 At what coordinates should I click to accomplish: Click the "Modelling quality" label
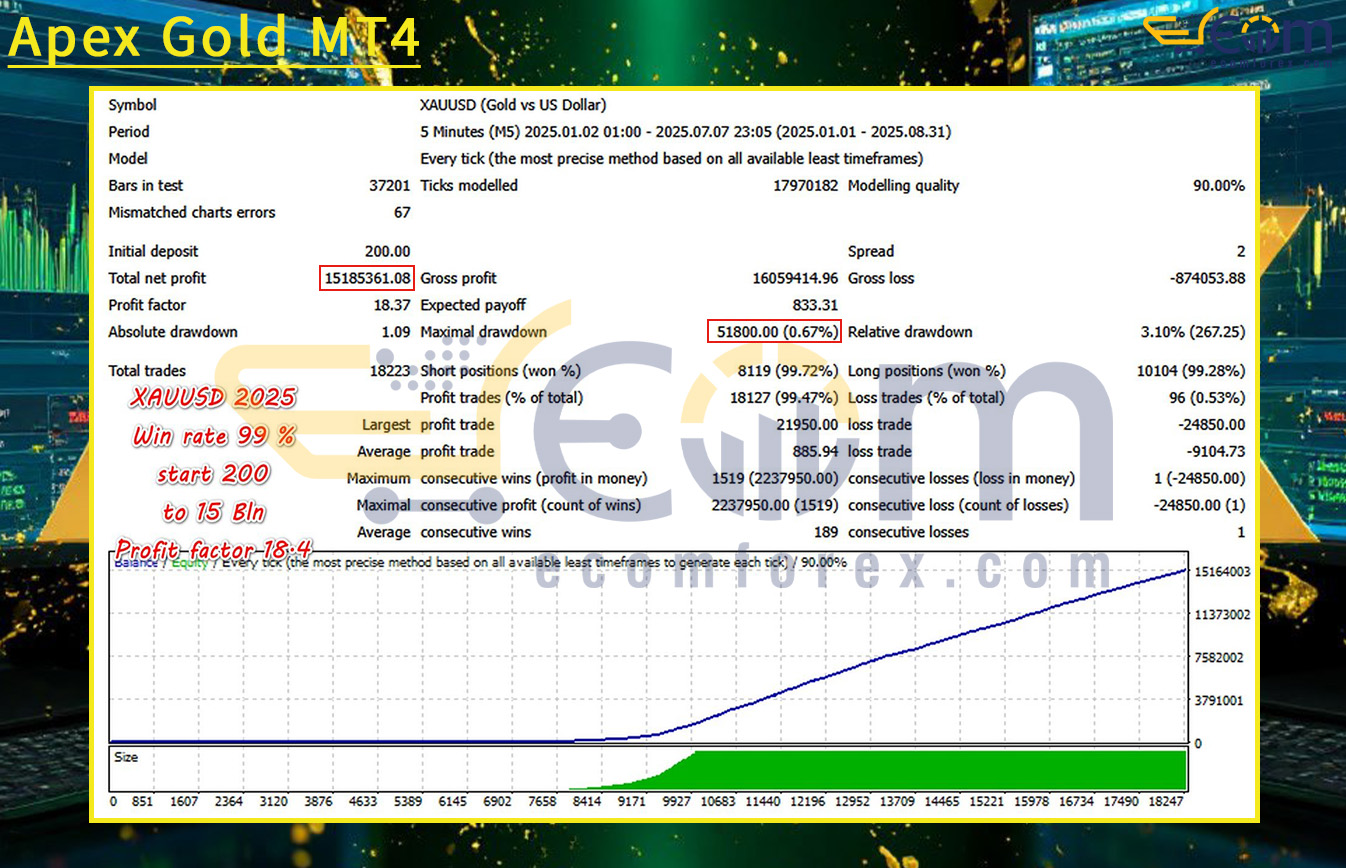pos(903,186)
